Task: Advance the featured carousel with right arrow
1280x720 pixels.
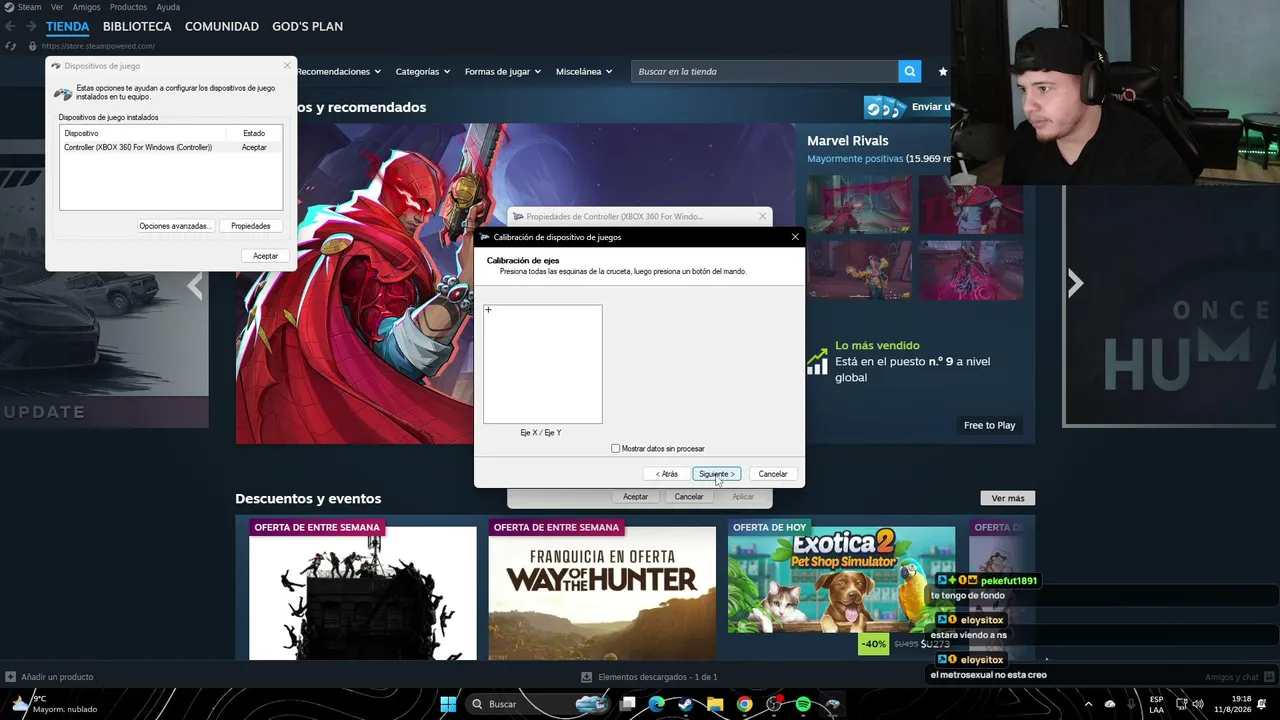Action: (1075, 284)
